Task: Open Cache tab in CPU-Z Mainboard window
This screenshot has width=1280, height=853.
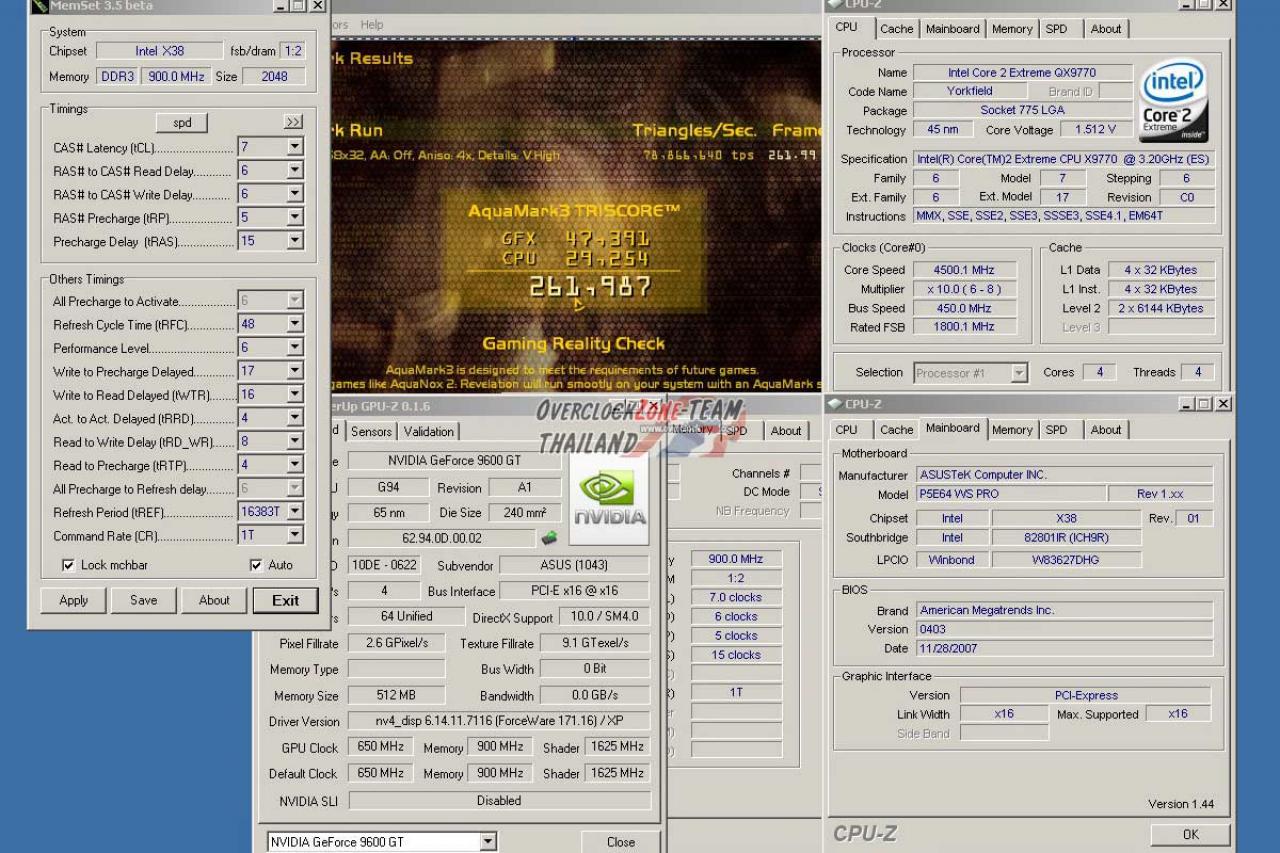Action: pos(896,430)
